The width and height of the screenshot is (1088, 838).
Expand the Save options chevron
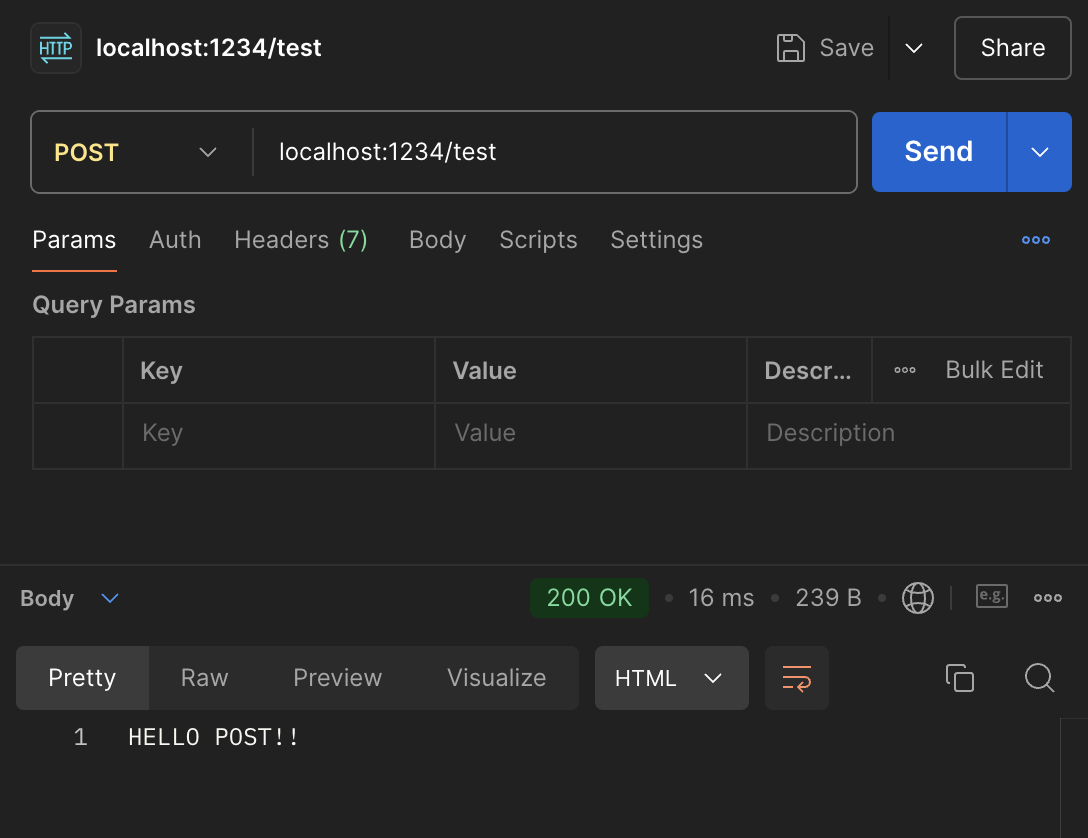pos(913,48)
